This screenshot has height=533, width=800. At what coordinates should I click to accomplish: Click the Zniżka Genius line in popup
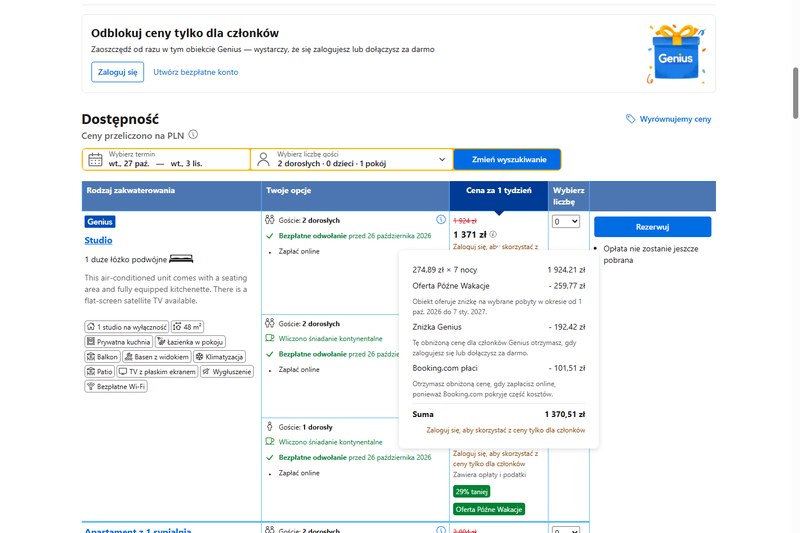click(x=498, y=327)
